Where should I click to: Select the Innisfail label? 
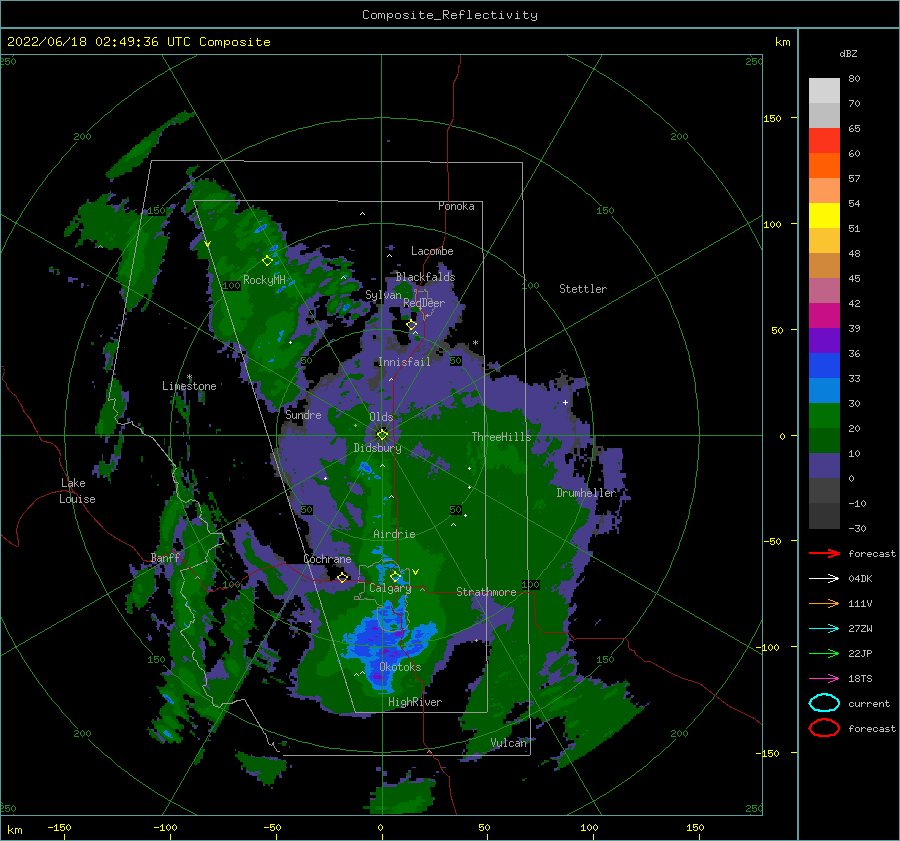coord(404,362)
